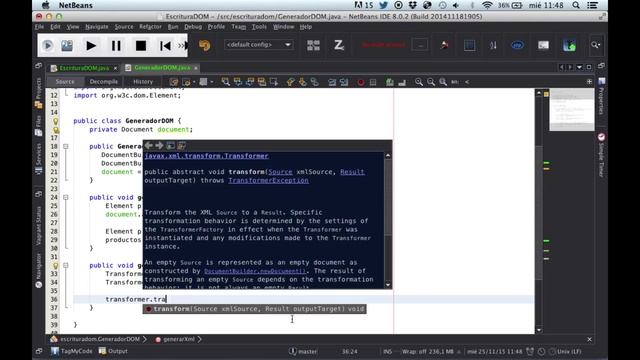Click the lightbulb hint at line 32

55,265
